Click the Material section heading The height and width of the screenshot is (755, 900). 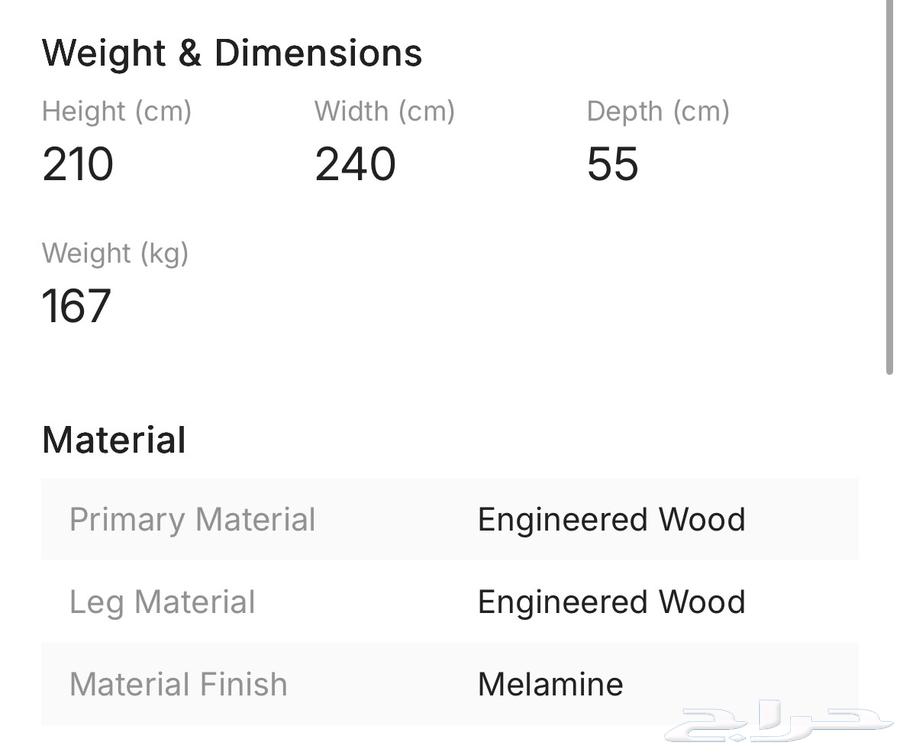114,440
